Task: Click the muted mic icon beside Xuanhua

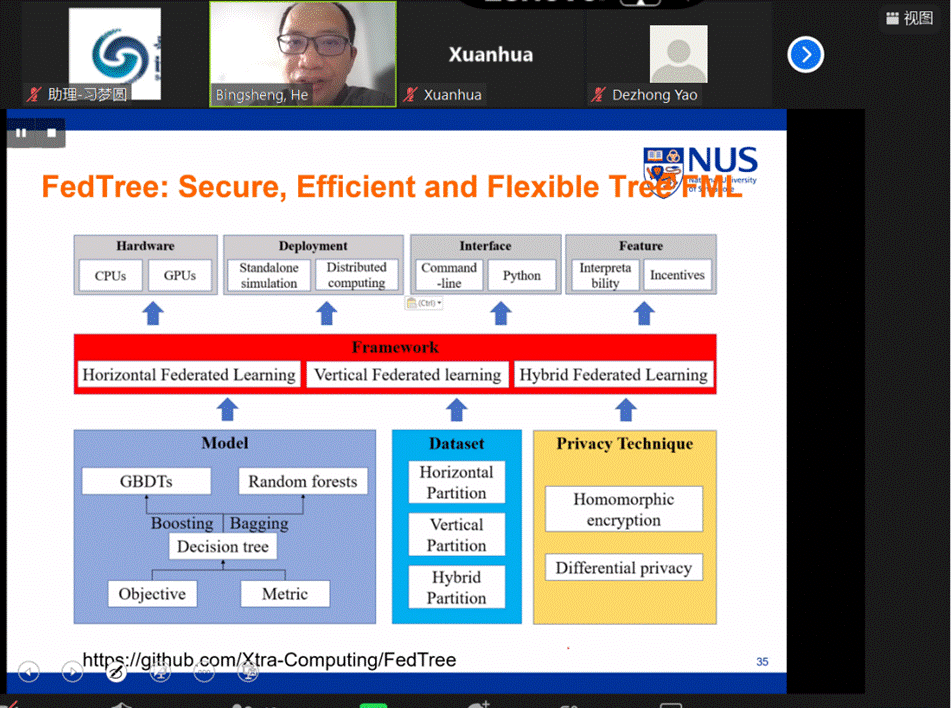Action: point(410,95)
